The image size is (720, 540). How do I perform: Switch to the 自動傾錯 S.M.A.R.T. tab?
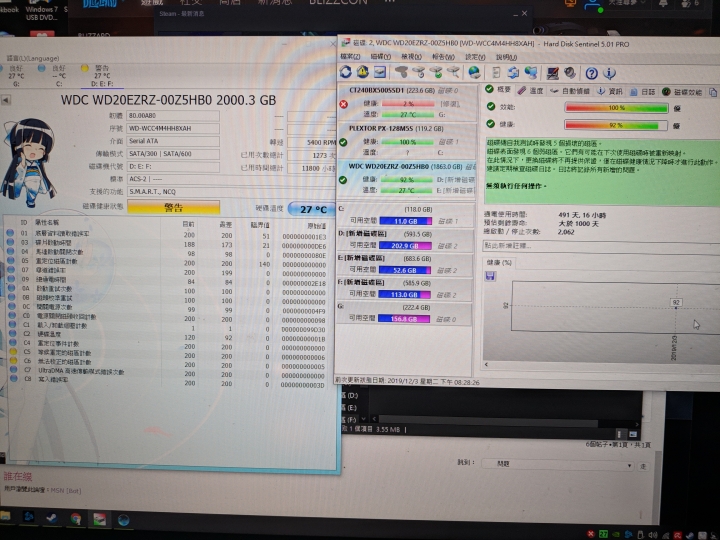pos(570,91)
